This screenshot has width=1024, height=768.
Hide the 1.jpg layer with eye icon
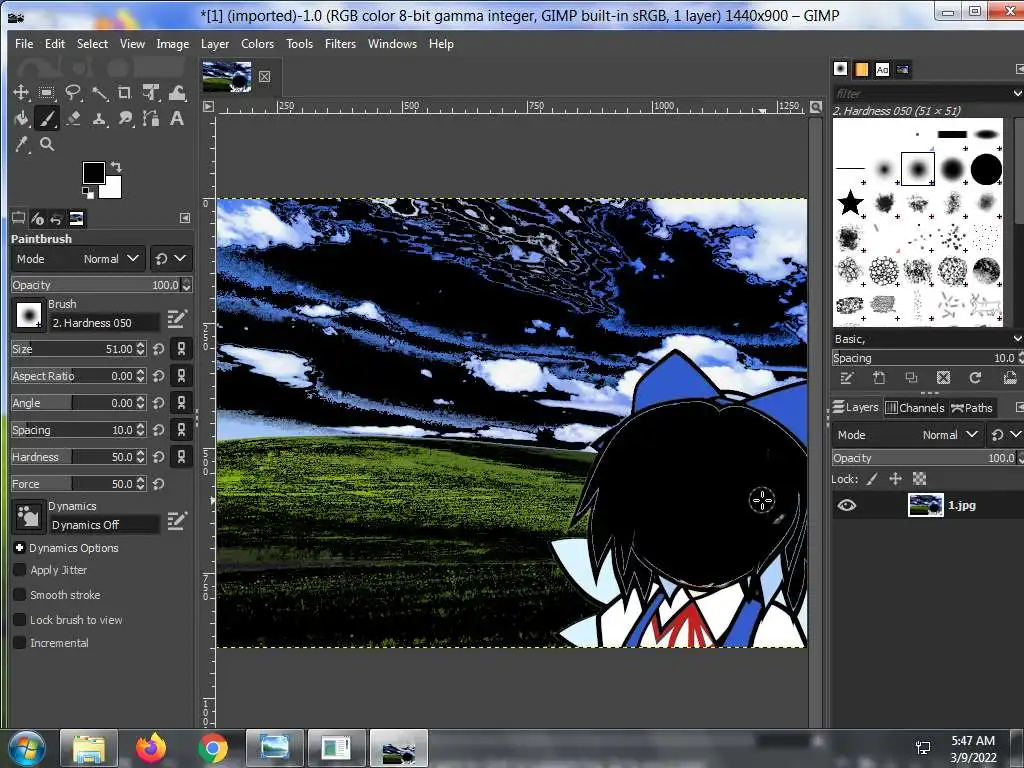coord(847,505)
